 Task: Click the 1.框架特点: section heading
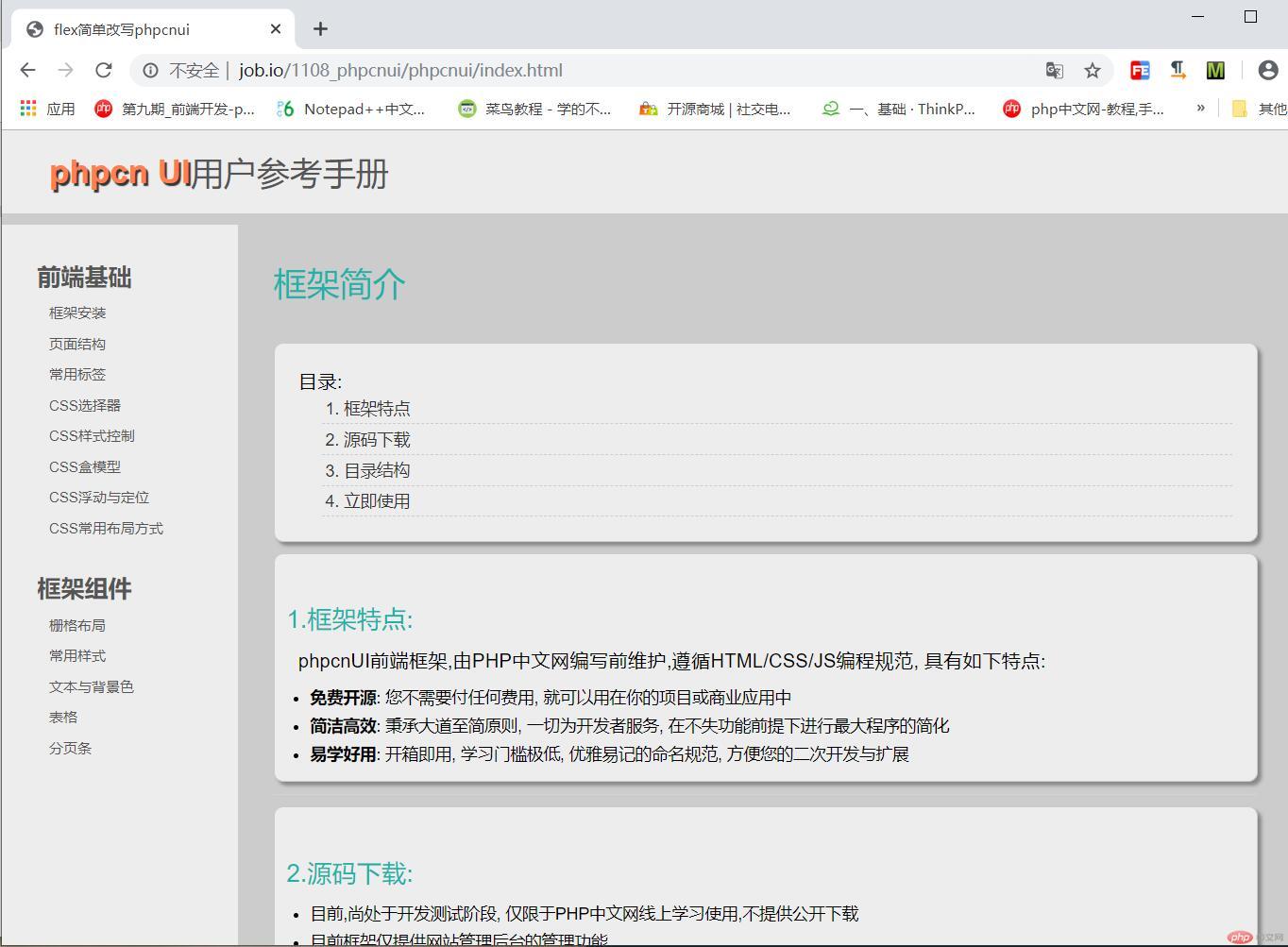350,618
